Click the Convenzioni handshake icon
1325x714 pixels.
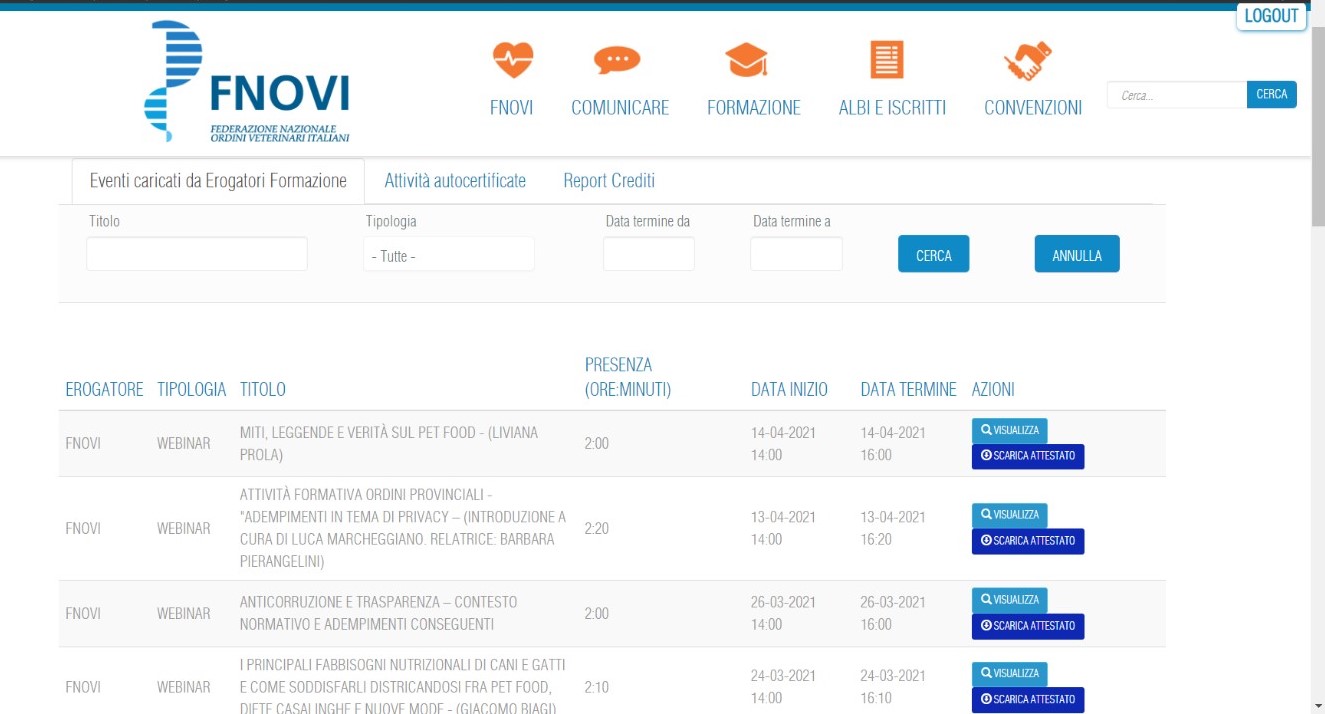(1028, 61)
